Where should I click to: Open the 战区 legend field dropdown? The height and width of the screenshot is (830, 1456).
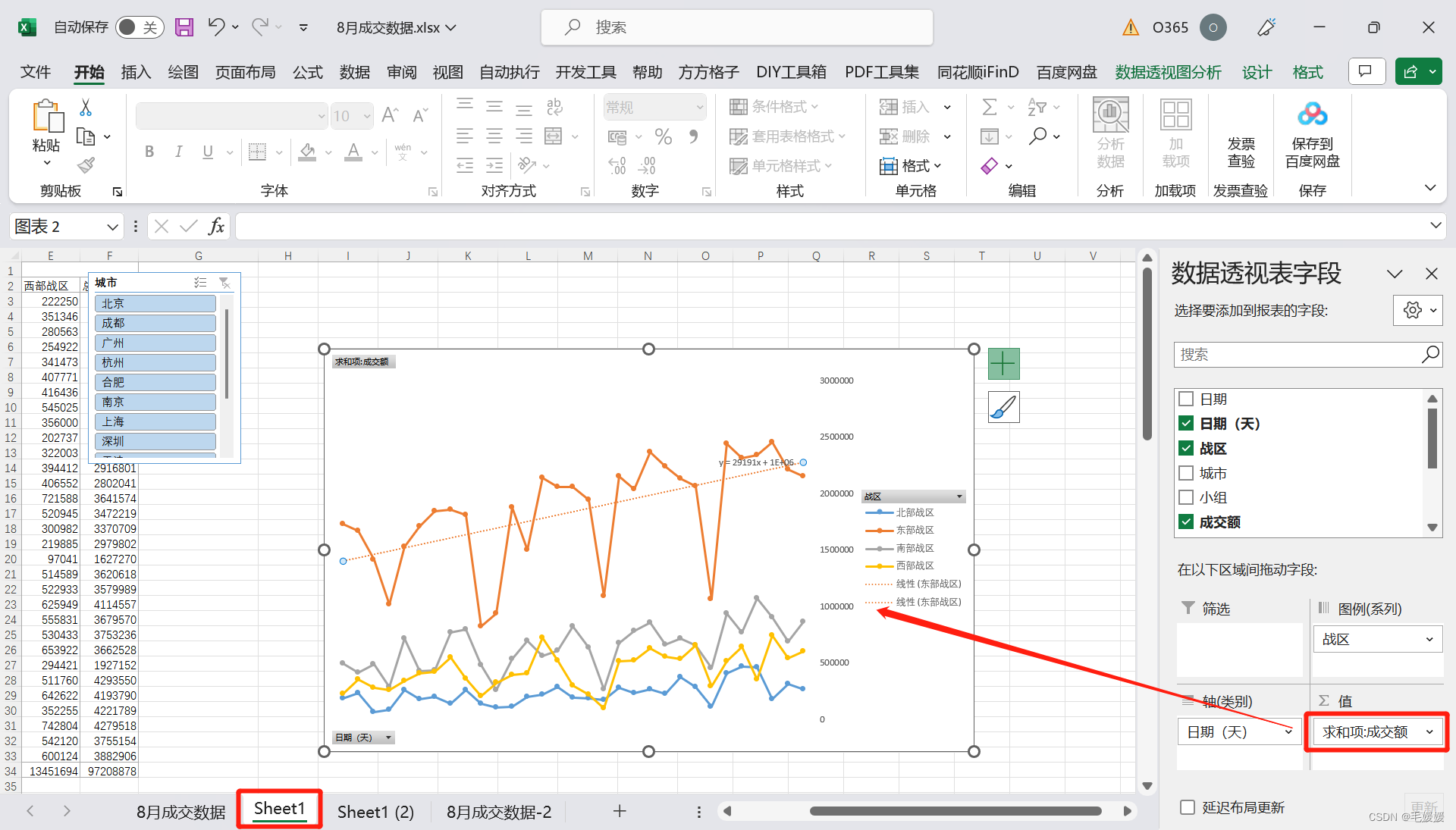coord(1429,640)
